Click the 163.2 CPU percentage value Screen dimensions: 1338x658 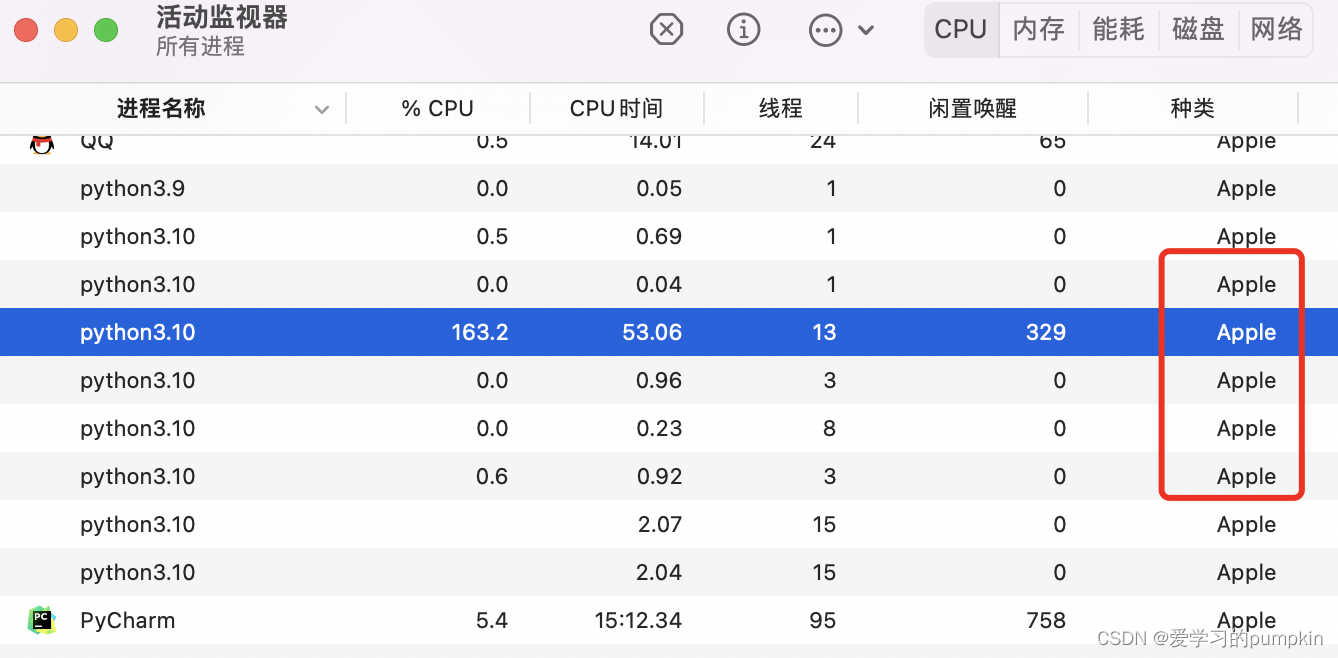point(480,333)
